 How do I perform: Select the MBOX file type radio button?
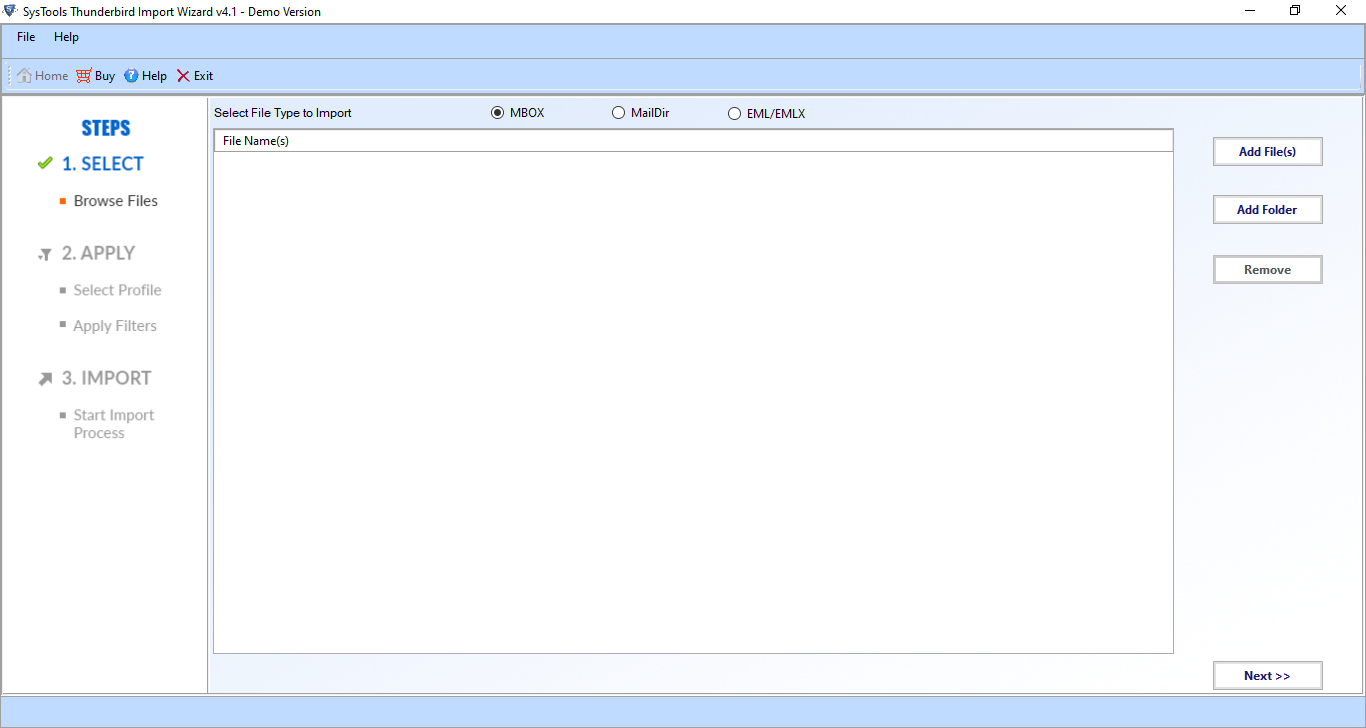(x=498, y=113)
